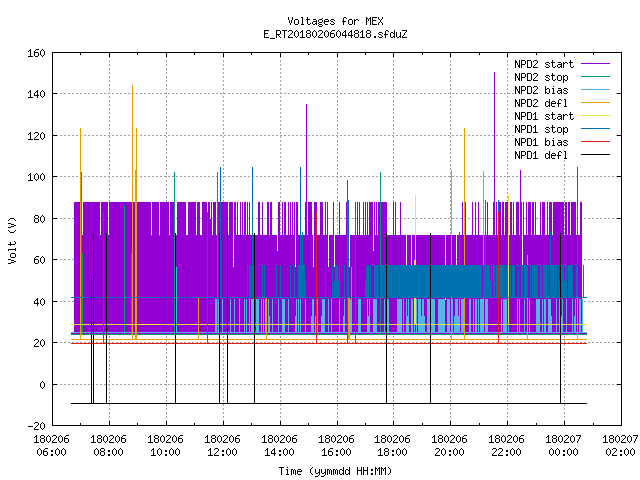Click the Volt (V) y-axis label
The width and height of the screenshot is (640, 480).
(12, 240)
